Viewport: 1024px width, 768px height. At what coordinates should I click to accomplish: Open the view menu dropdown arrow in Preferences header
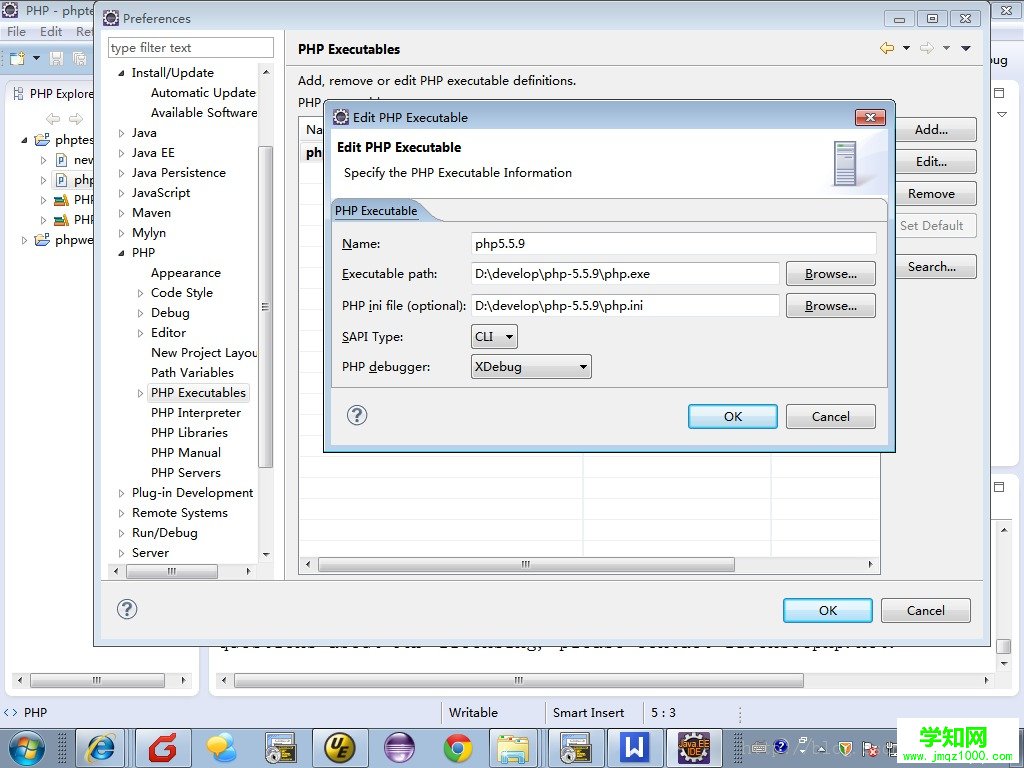pos(966,48)
